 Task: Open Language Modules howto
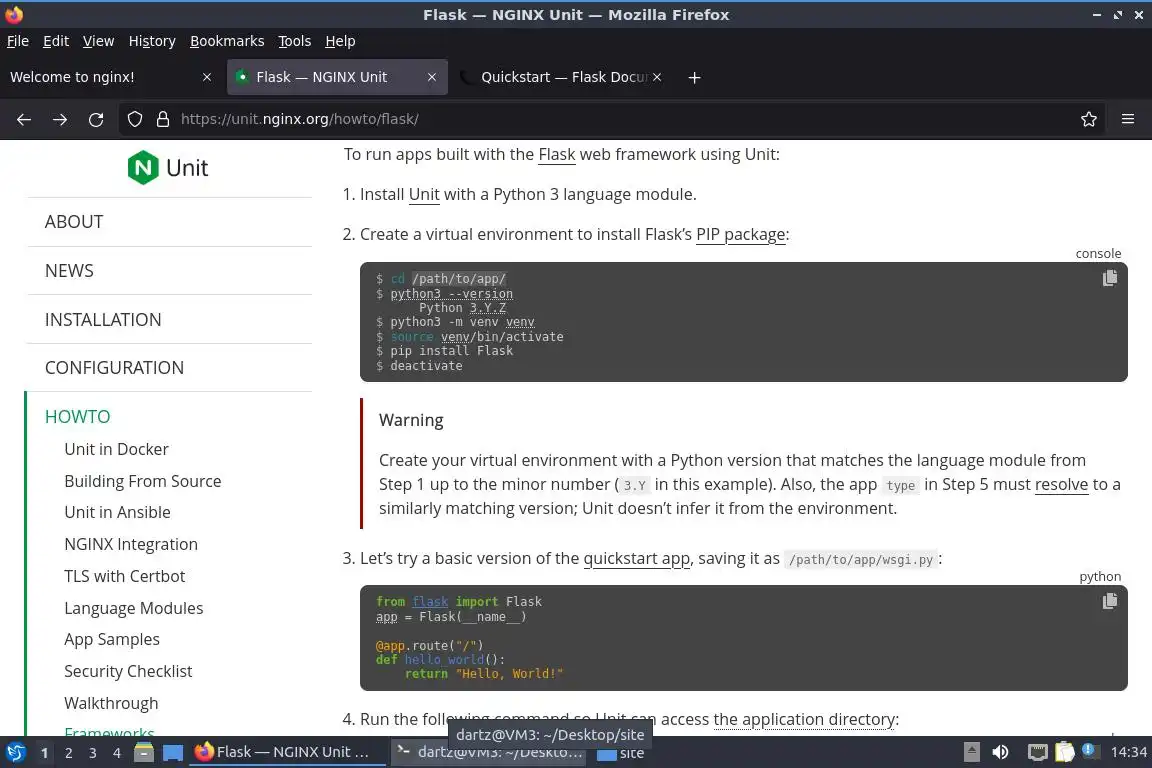pos(134,609)
